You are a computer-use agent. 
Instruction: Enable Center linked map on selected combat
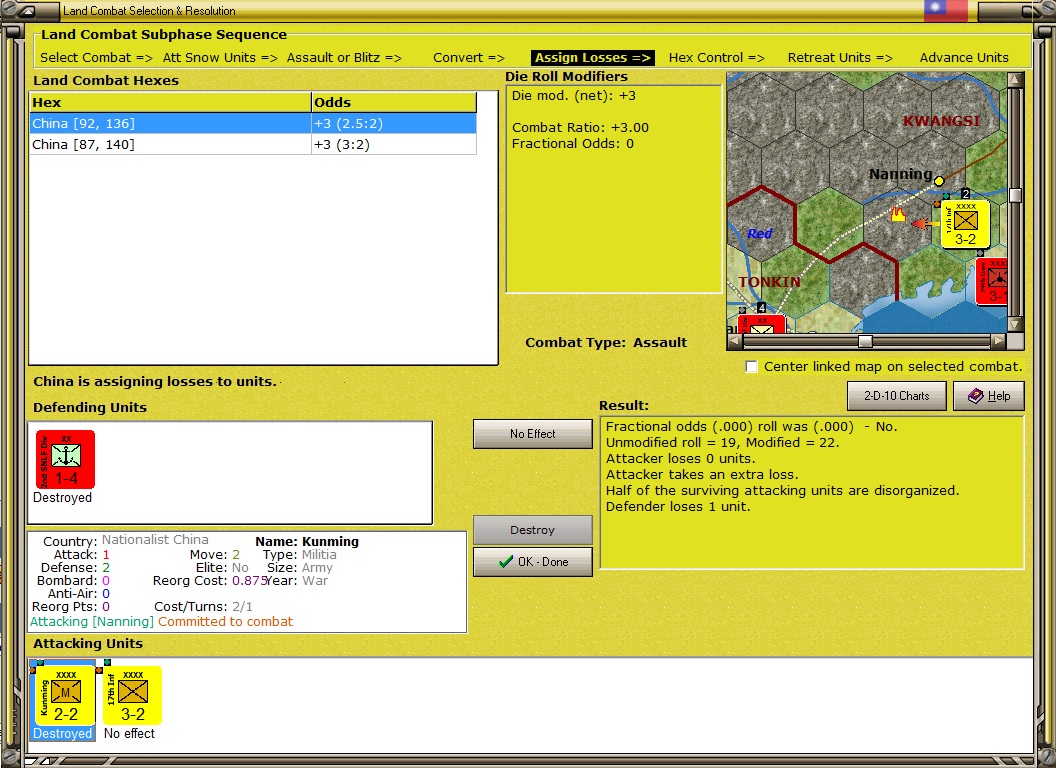point(752,366)
